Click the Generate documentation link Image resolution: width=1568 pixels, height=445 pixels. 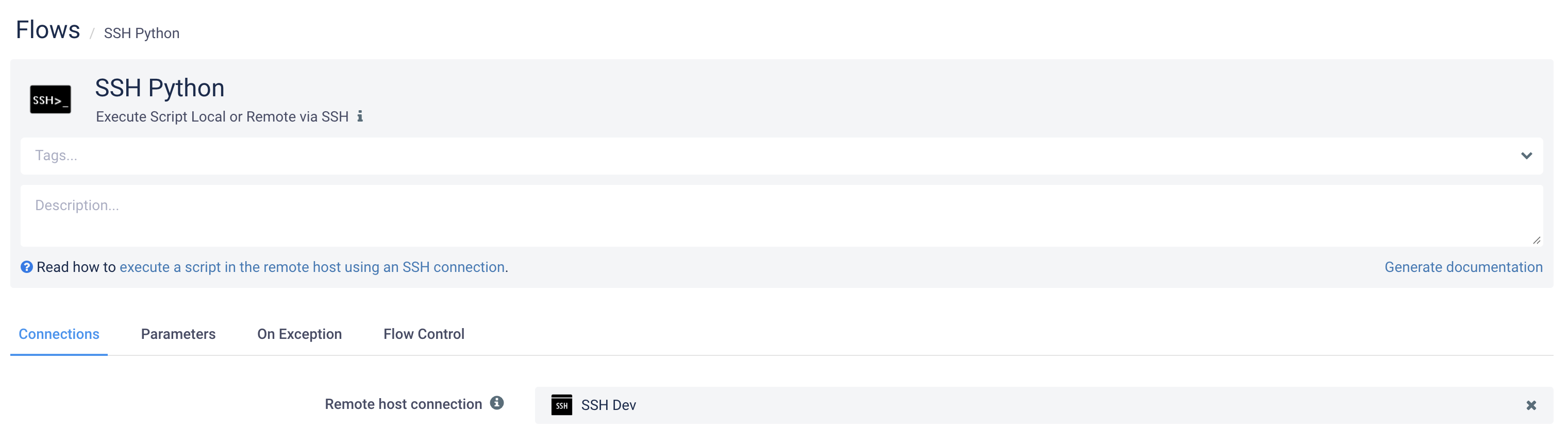coord(1464,267)
